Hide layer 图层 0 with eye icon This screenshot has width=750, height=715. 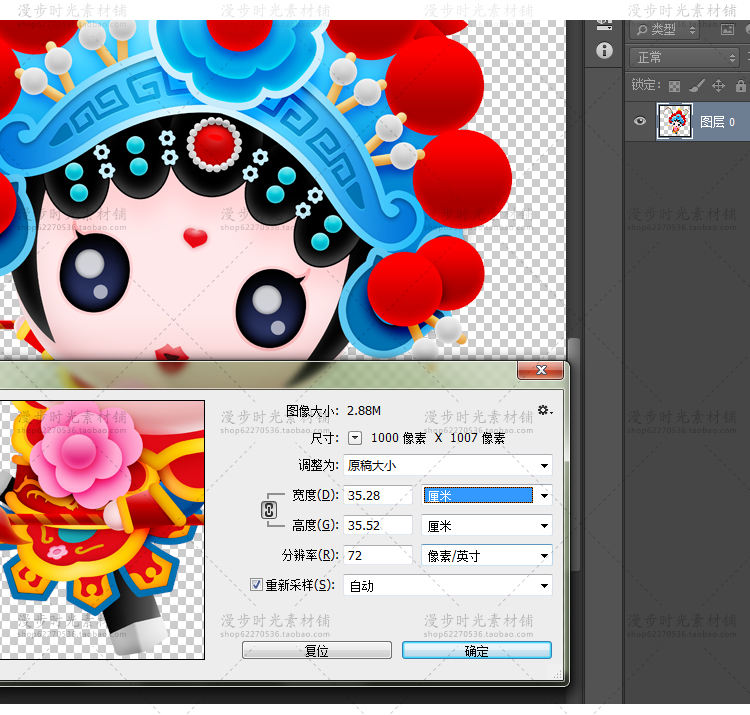tap(640, 122)
